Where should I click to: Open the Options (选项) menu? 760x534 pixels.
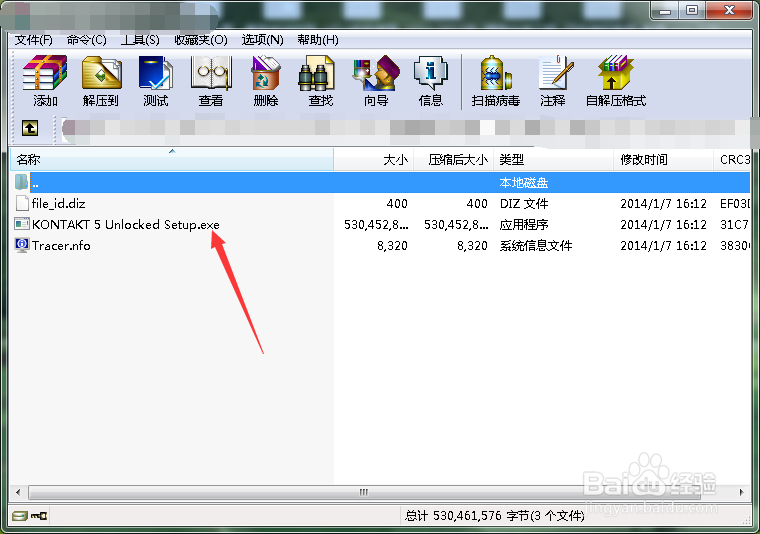click(262, 40)
